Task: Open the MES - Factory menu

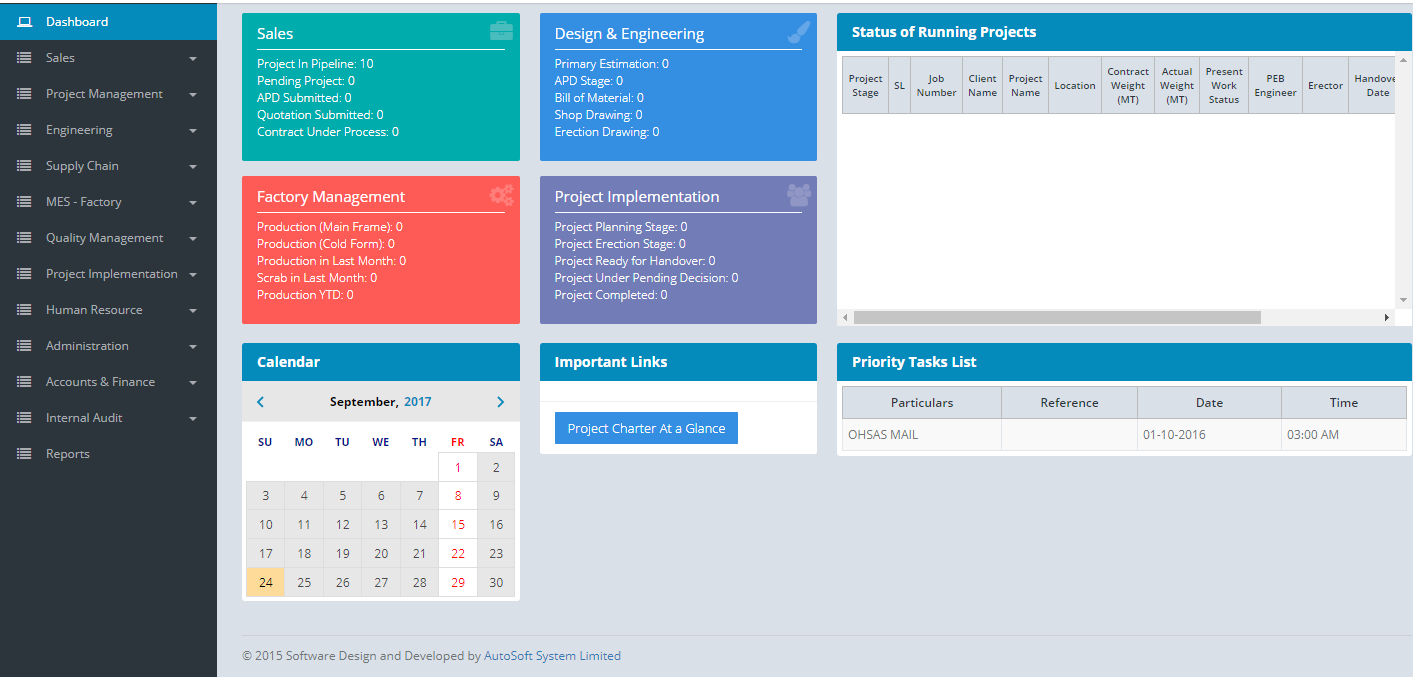Action: pos(83,202)
